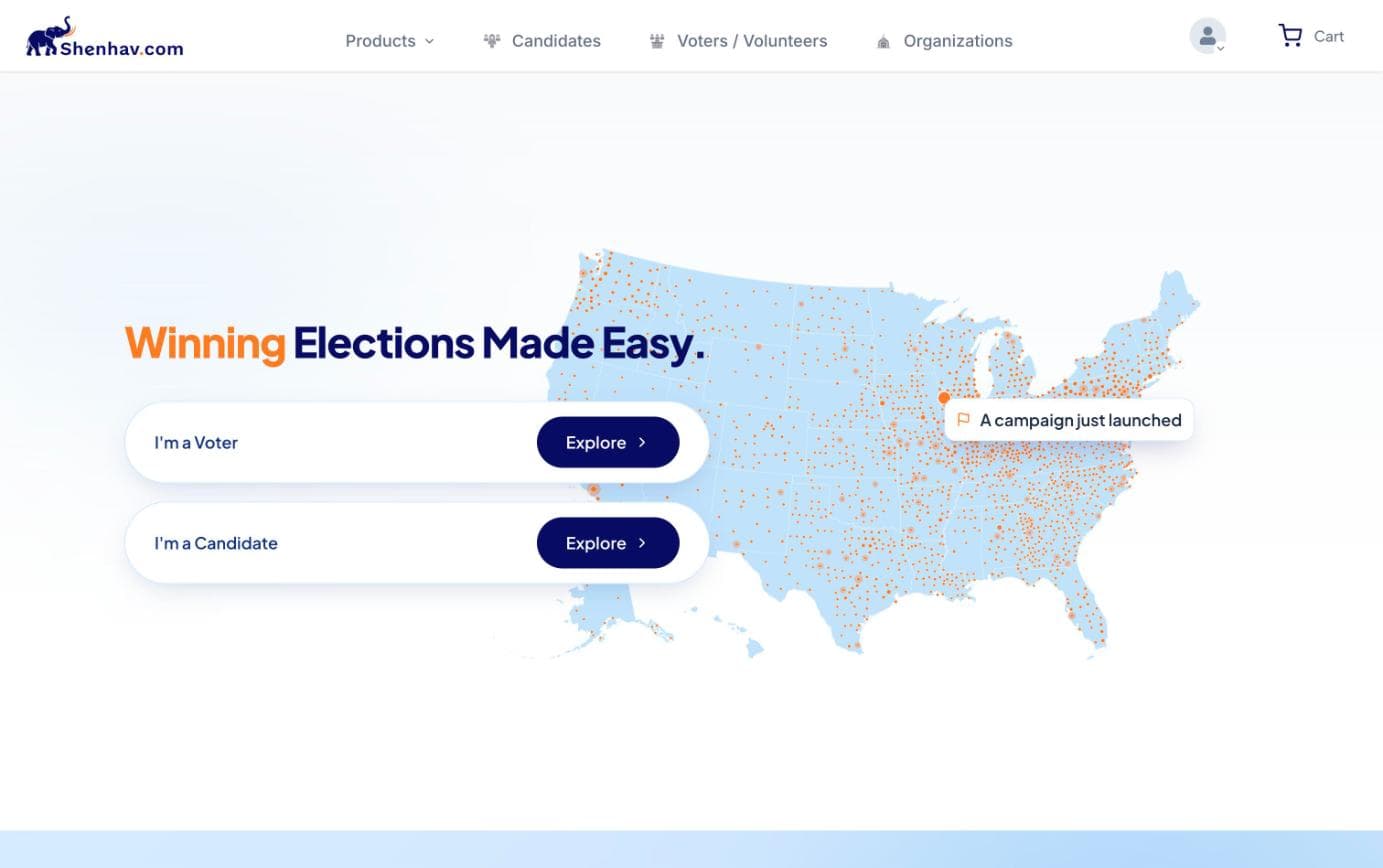Click the orange campaign marker dot on map
Viewport: 1383px width, 868px height.
click(944, 397)
